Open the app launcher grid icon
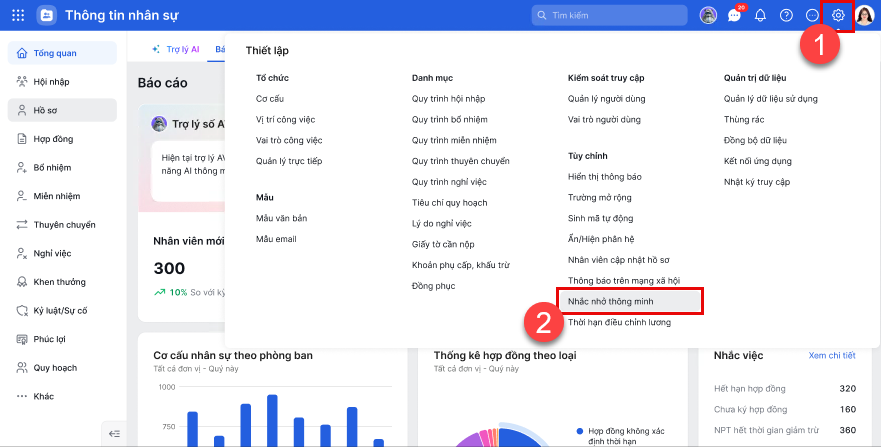881x447 pixels. 18,15
